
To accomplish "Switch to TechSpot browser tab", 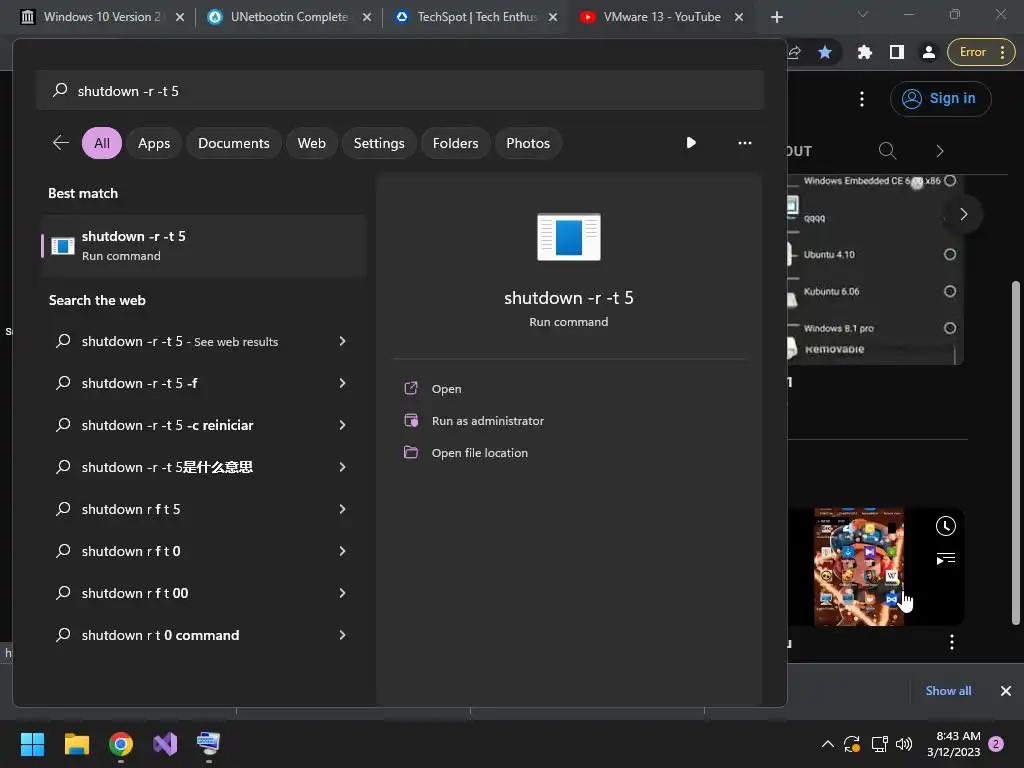I will 477,17.
